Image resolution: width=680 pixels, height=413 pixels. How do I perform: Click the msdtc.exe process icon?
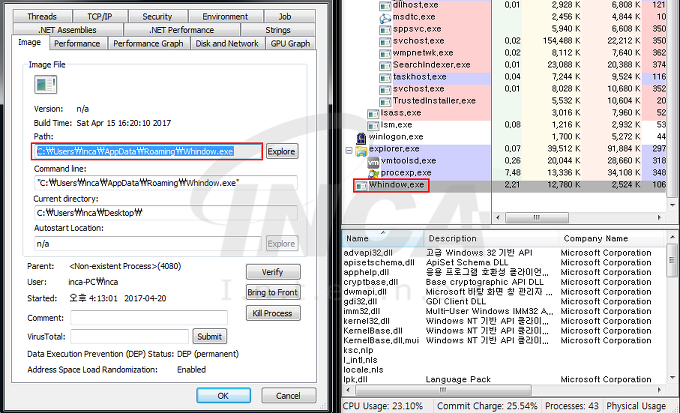pyautogui.click(x=385, y=18)
